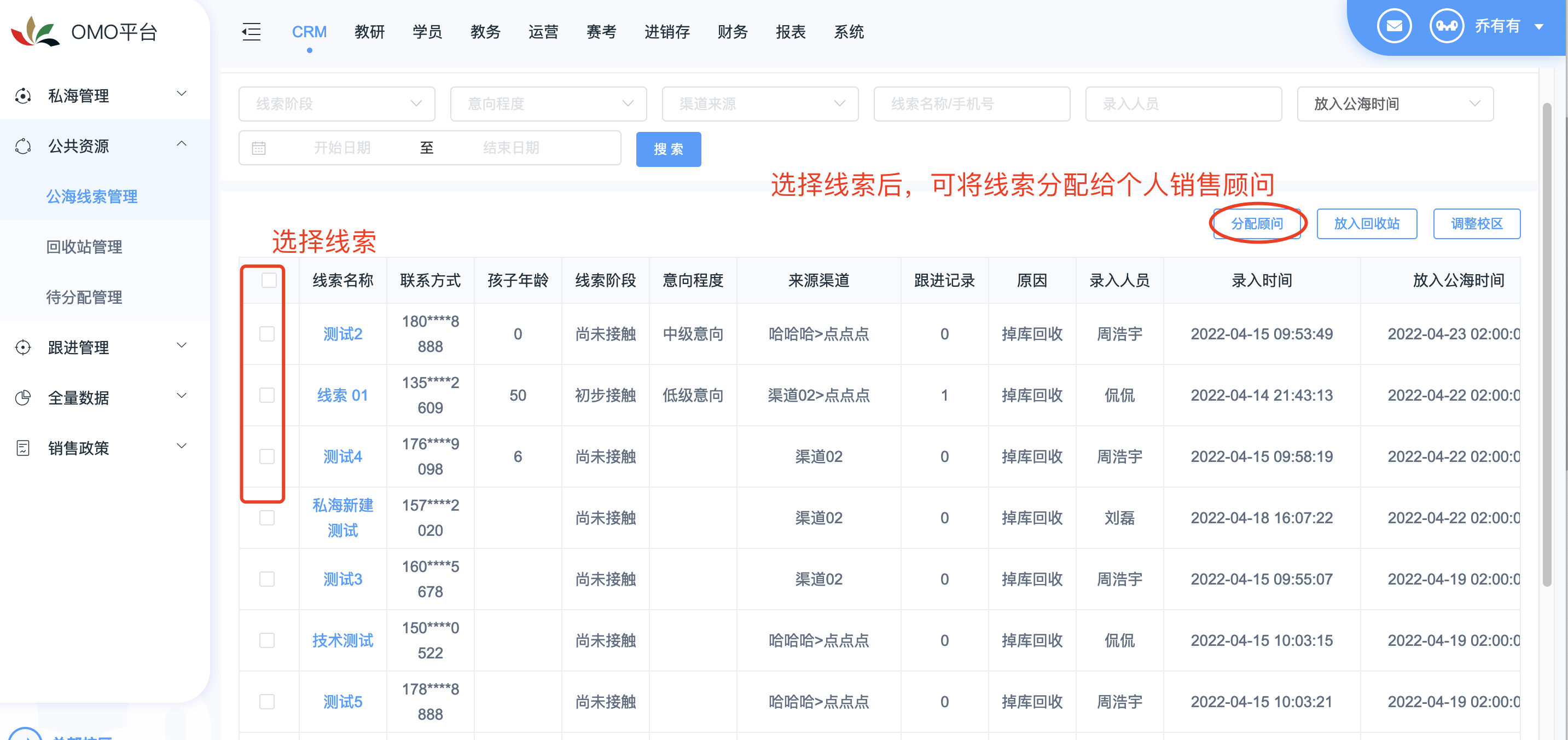The height and width of the screenshot is (740, 1568).
Task: Switch to the CRM top tab
Action: pos(309,32)
